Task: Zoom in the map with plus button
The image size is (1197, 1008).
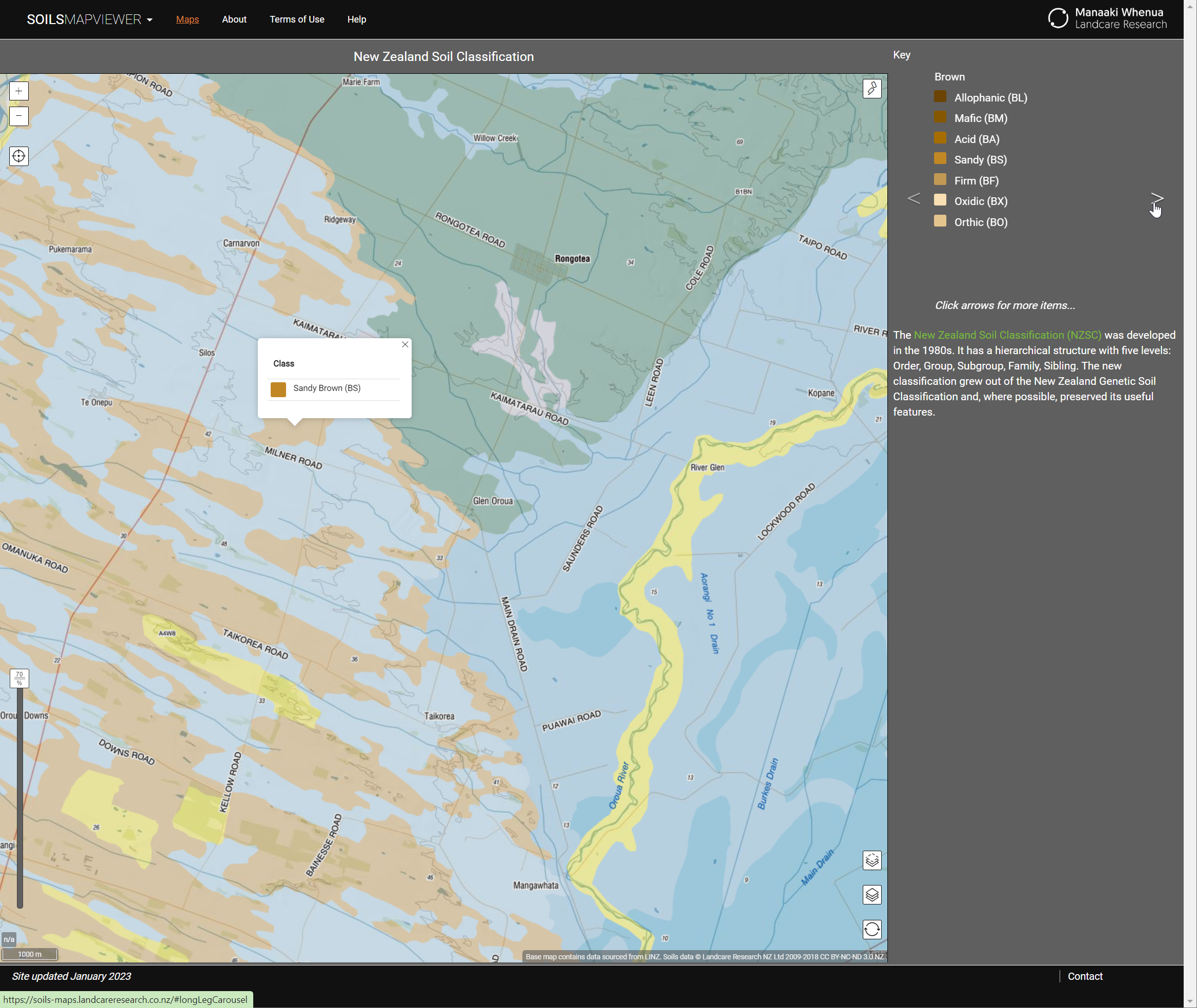Action: click(x=19, y=91)
